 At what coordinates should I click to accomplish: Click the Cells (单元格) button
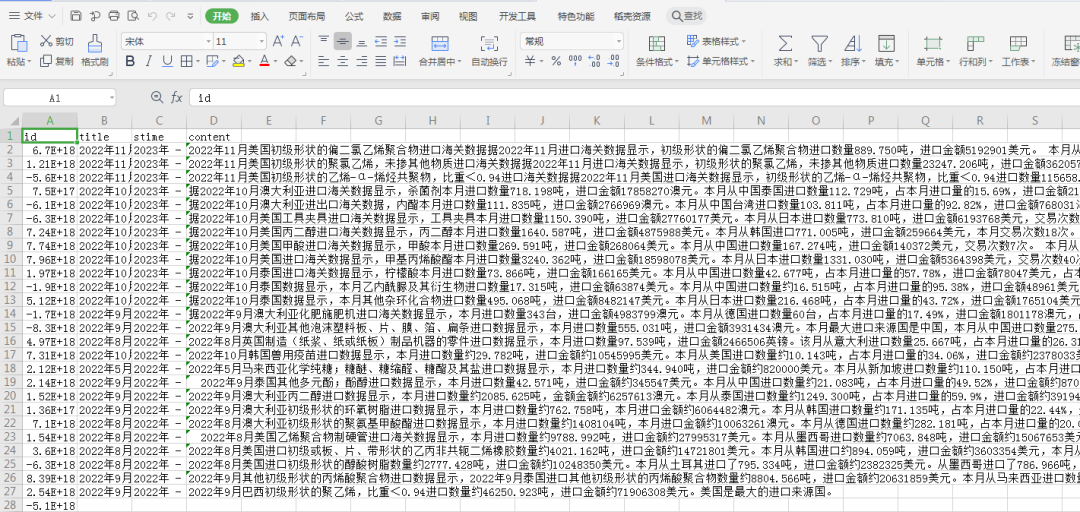[933, 51]
